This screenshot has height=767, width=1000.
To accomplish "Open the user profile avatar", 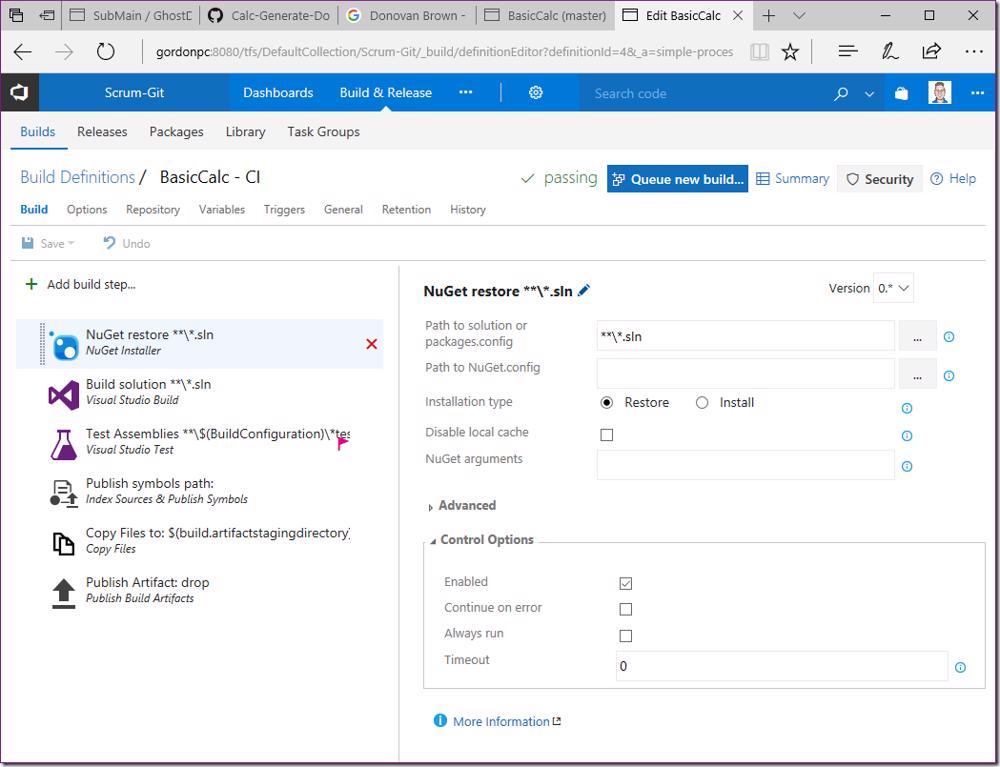I will [939, 93].
